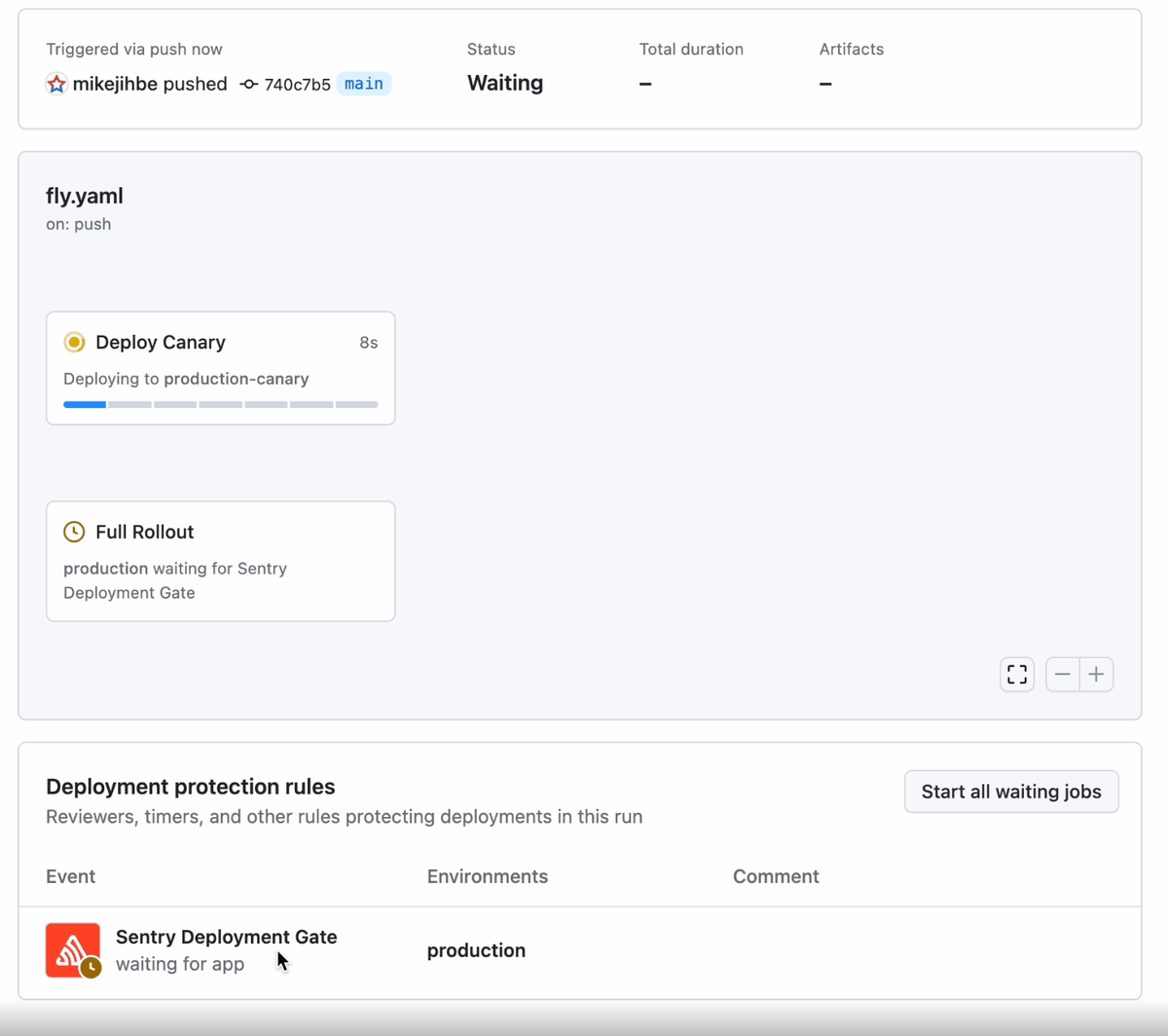
Task: Select the fly.yaml workflow title
Action: point(85,196)
